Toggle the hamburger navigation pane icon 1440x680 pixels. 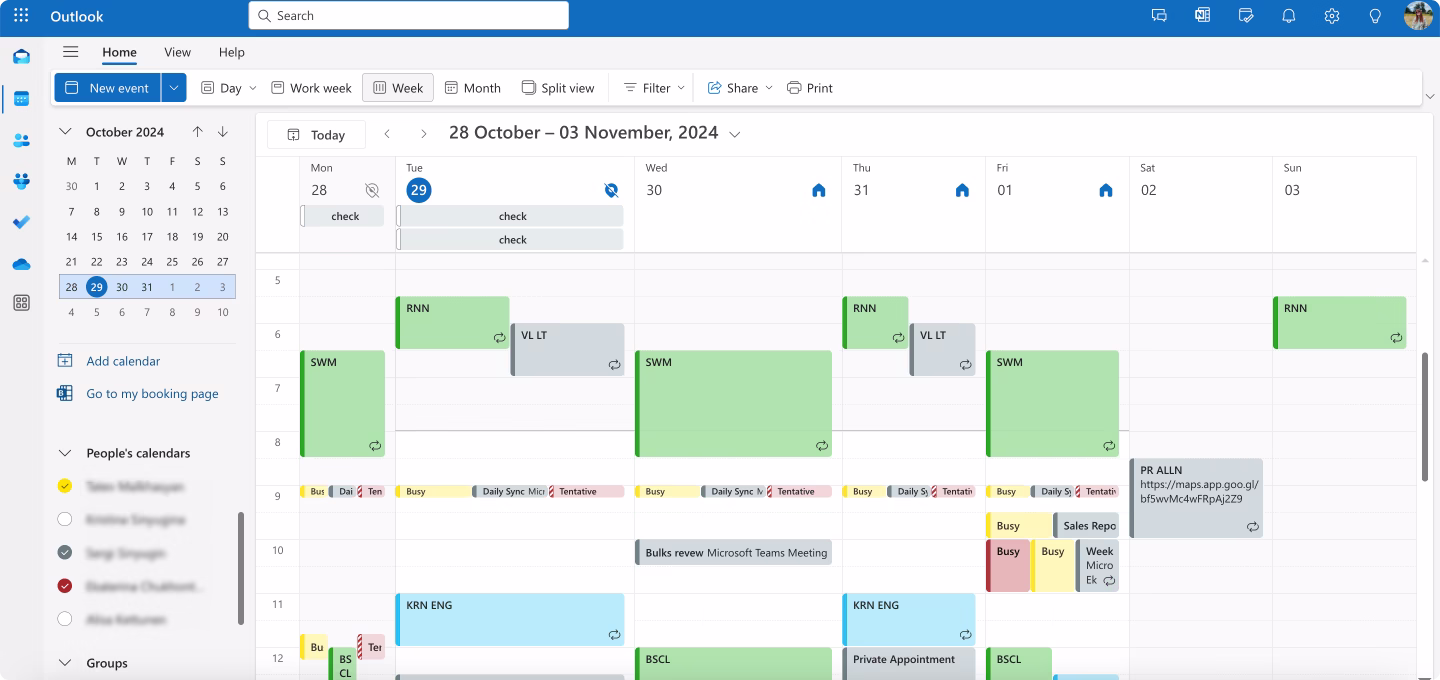[x=70, y=52]
